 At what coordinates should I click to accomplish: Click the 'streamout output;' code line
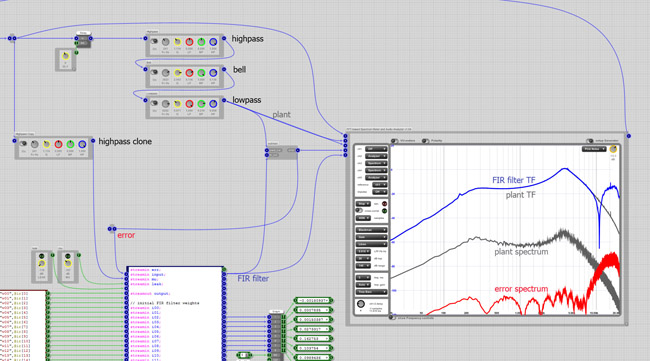[x=150, y=293]
